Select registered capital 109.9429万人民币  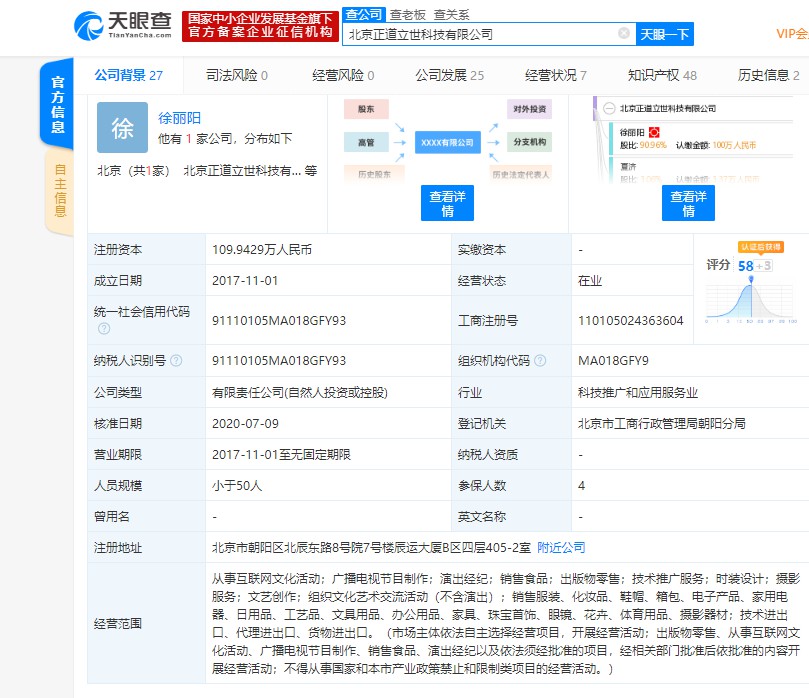pos(262,250)
